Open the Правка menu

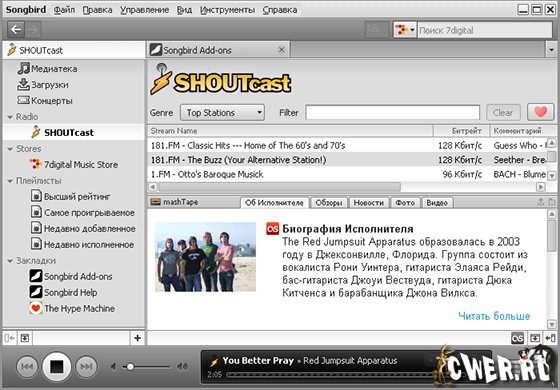coord(98,10)
